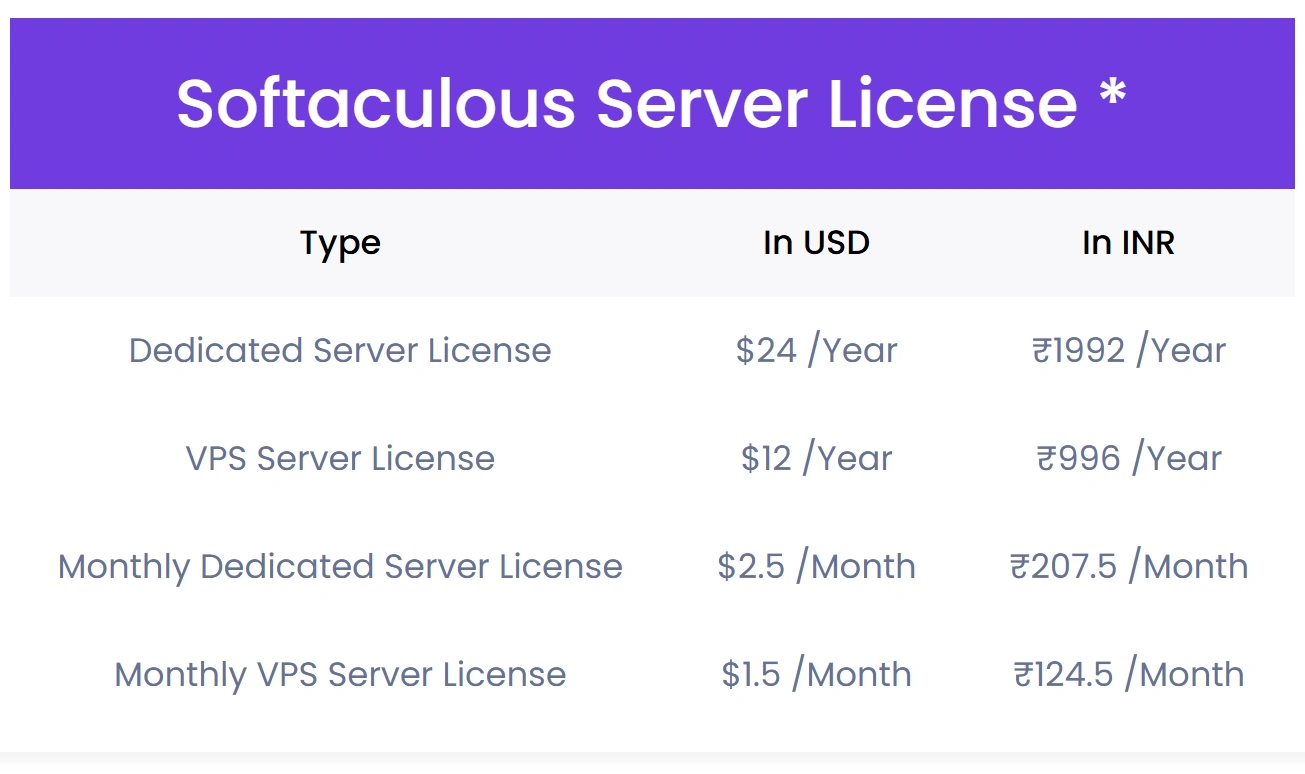Click the dollar sign before 24
Viewport: 1305px width, 774px height.
(745, 351)
